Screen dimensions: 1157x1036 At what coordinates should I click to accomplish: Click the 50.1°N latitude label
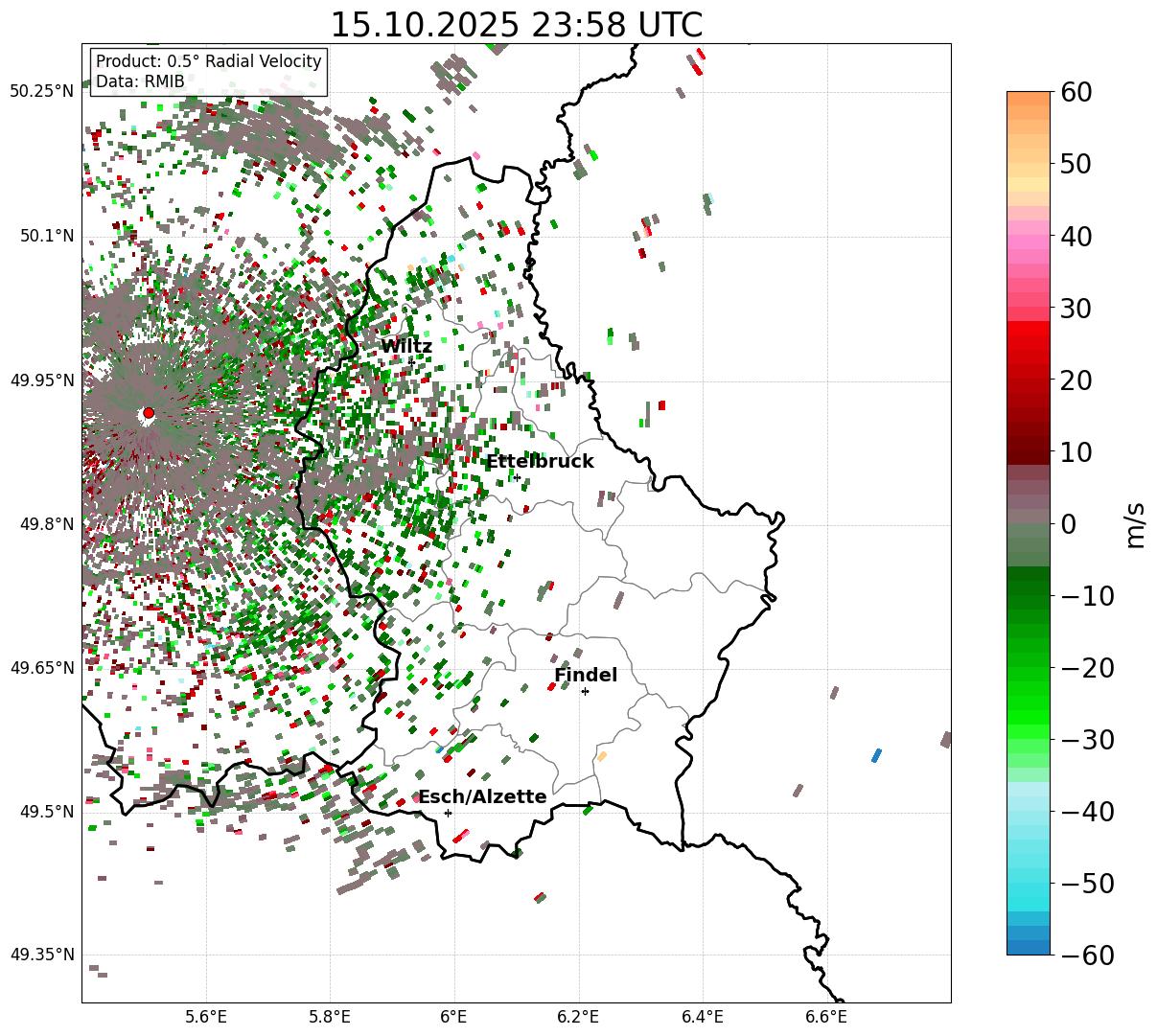tap(45, 236)
